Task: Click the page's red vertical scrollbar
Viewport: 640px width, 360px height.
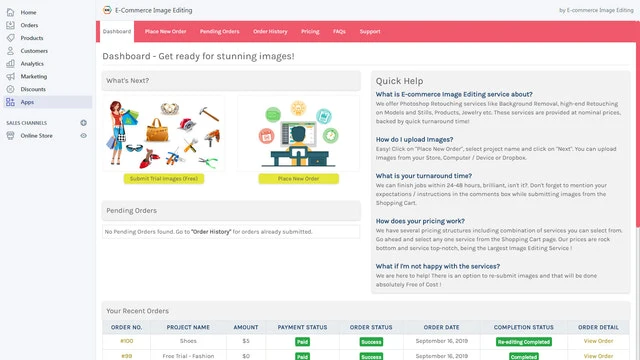Action: (638, 124)
